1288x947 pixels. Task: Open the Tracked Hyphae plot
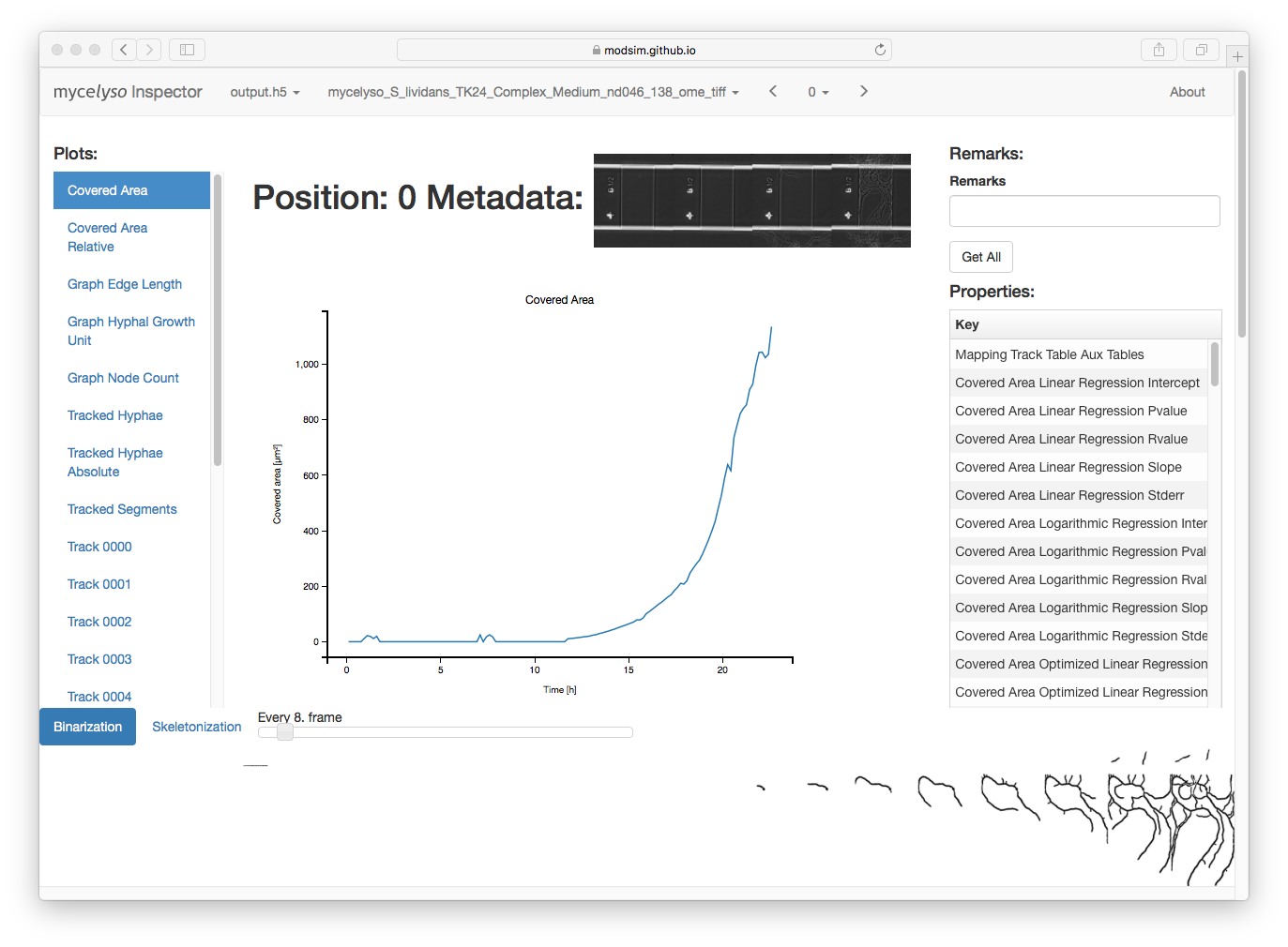114,414
